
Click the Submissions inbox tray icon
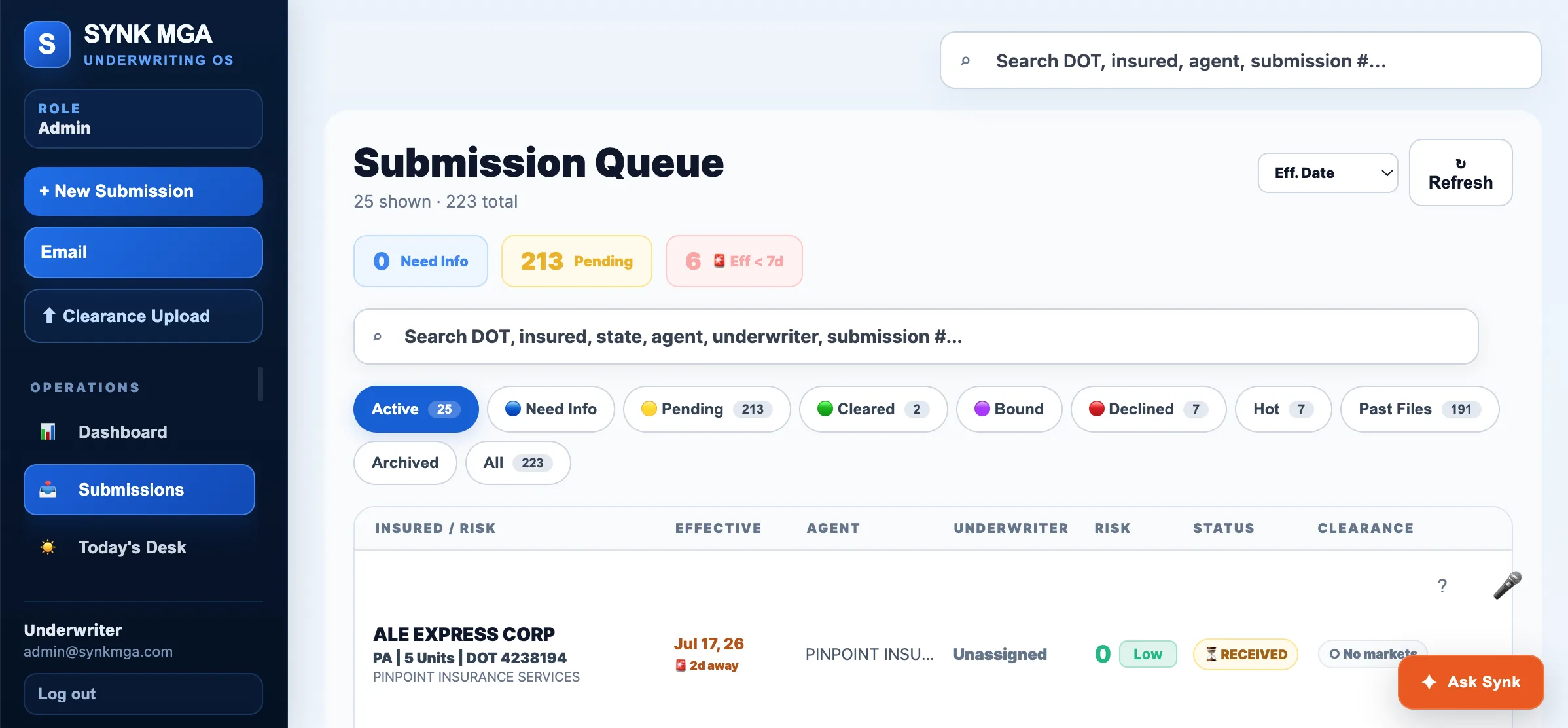coord(48,490)
